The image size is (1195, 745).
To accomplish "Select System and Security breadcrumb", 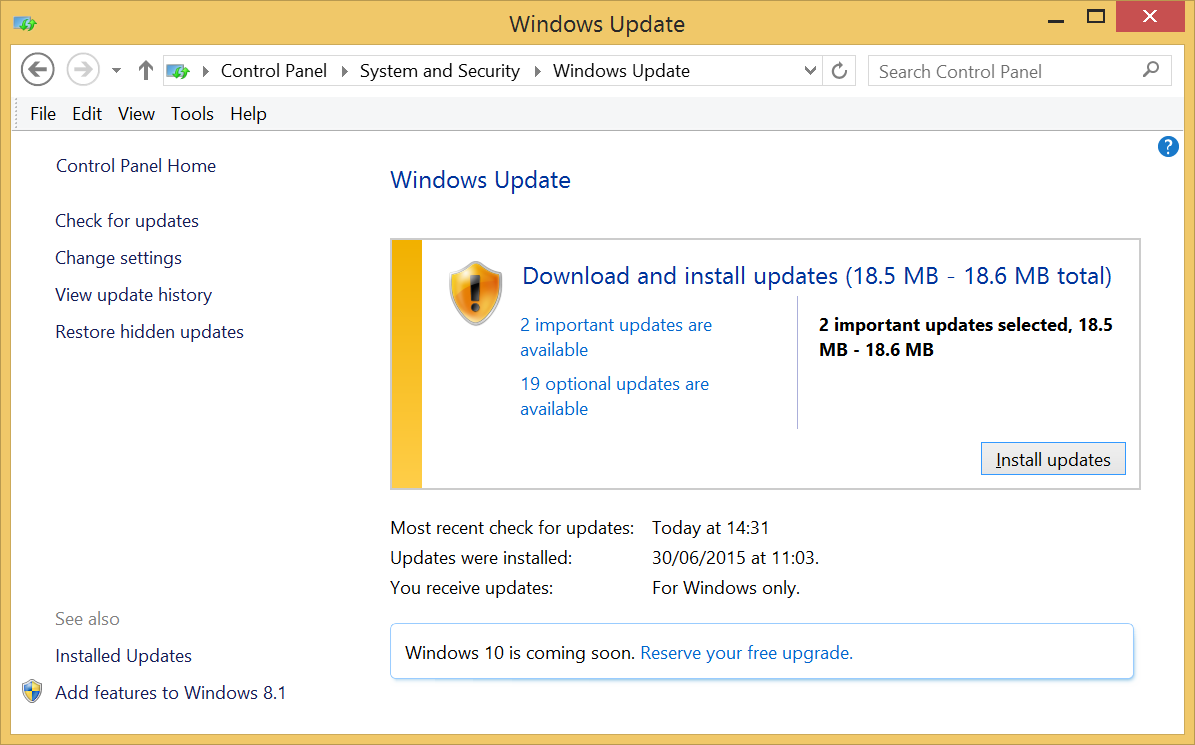I will click(440, 71).
